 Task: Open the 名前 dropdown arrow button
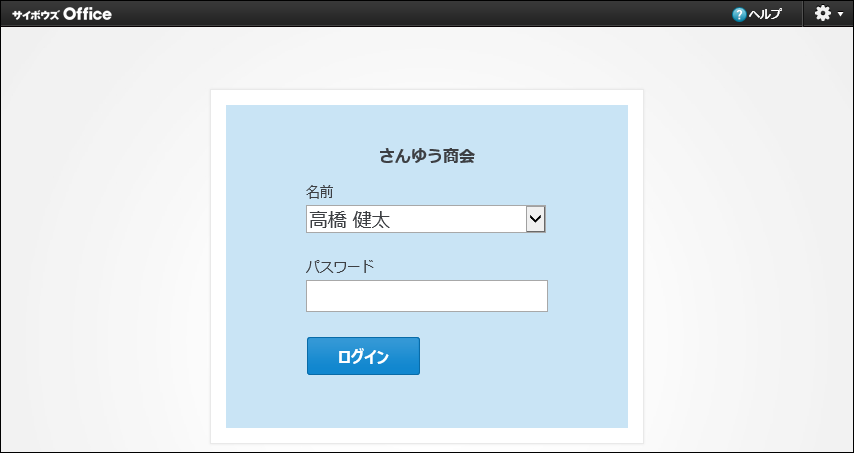click(536, 219)
